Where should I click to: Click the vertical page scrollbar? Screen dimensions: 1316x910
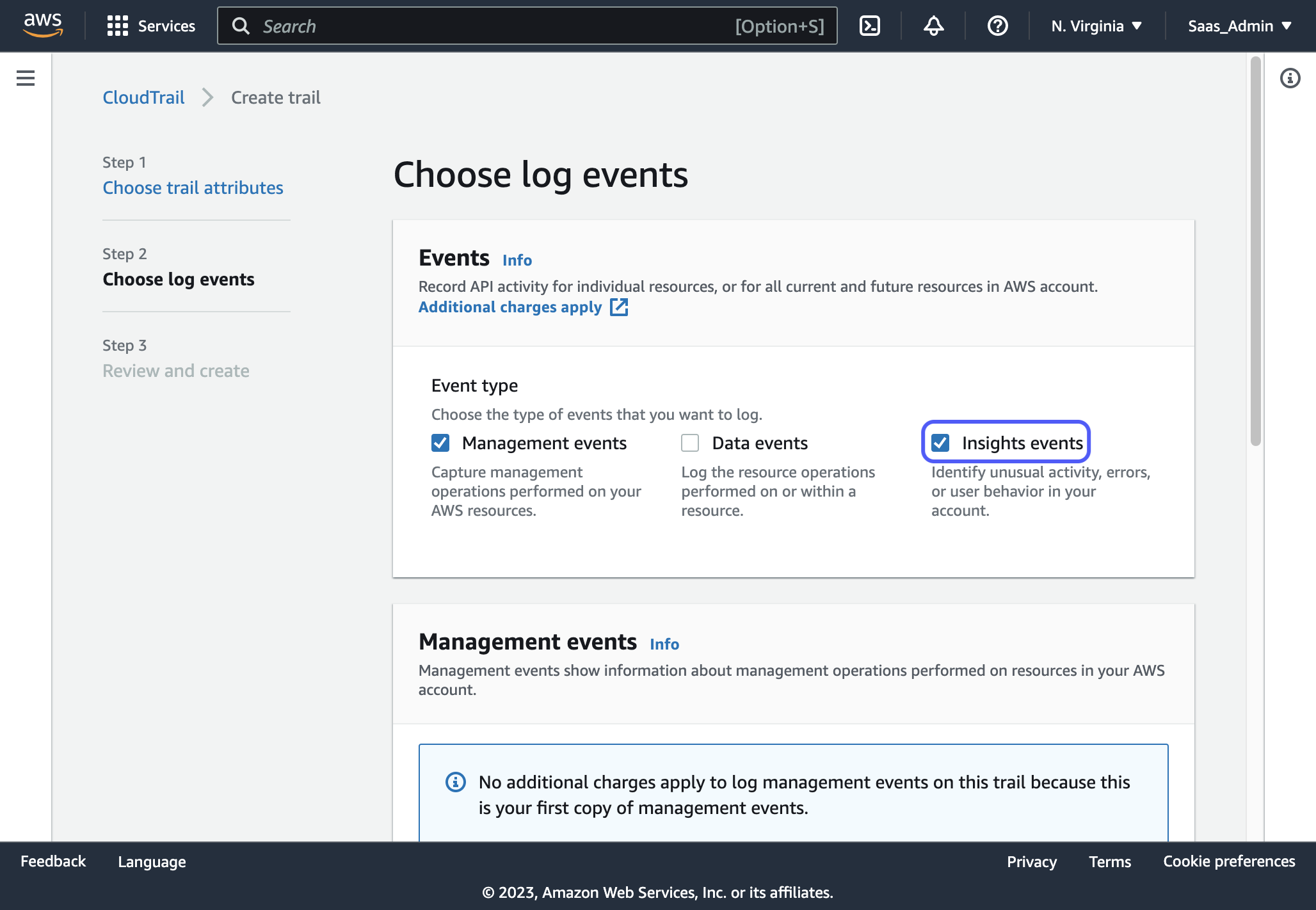[x=1255, y=250]
